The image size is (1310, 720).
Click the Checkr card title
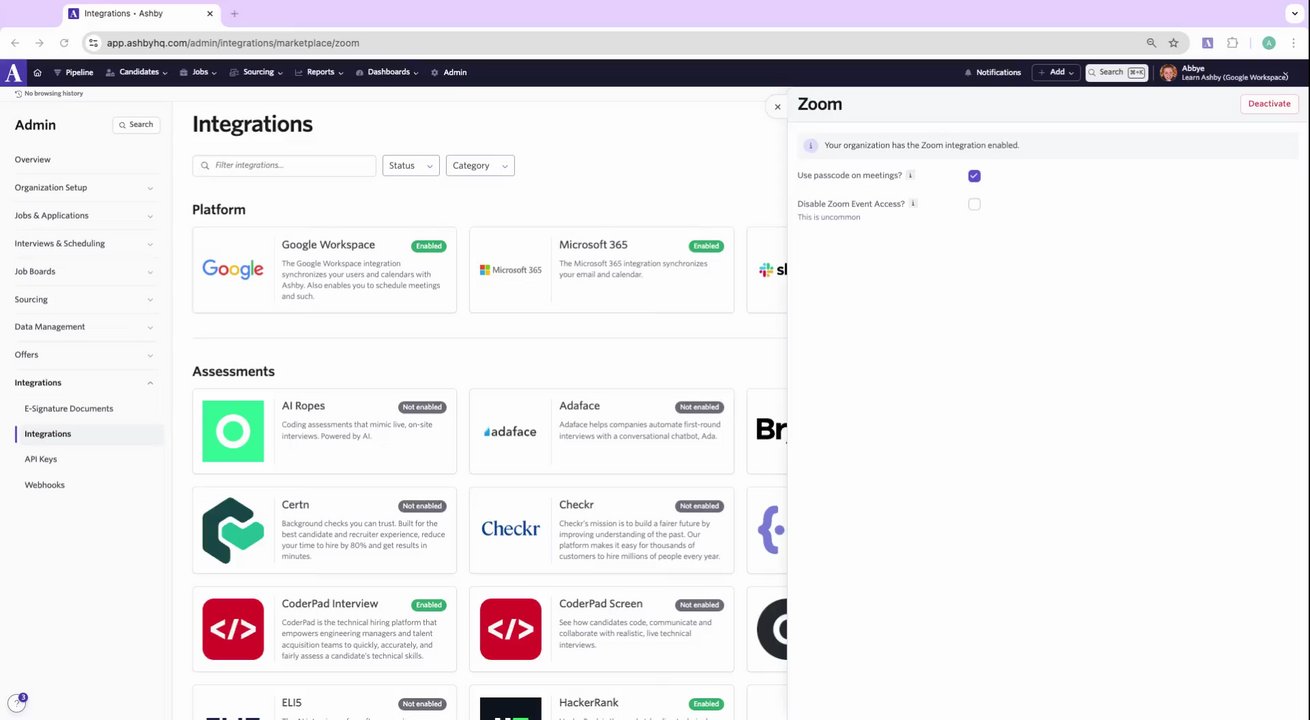(576, 505)
